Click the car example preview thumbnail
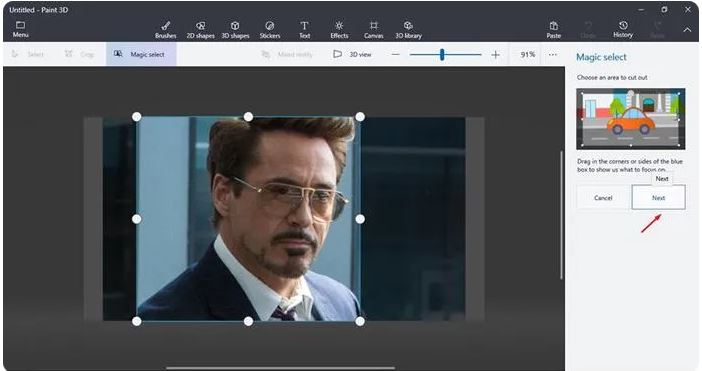This screenshot has height=371, width=702. pyautogui.click(x=630, y=119)
